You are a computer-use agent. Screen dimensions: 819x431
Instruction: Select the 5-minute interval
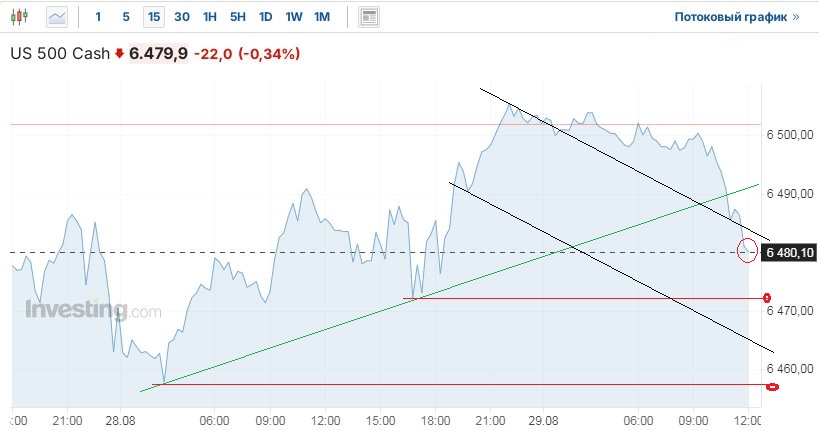125,17
